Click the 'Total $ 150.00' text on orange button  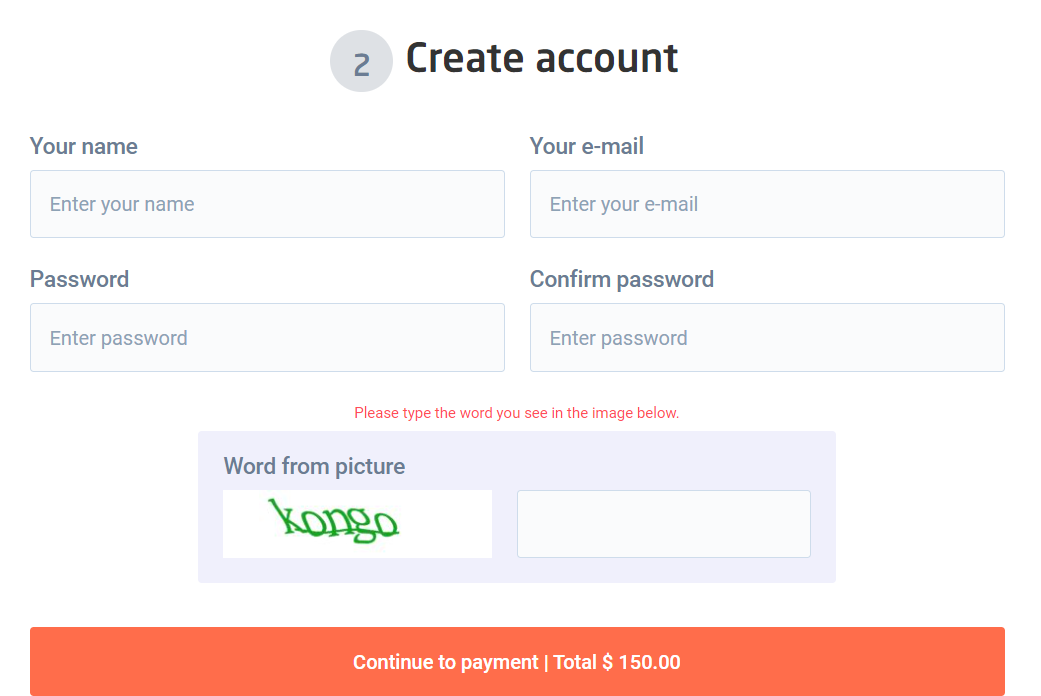pyautogui.click(x=617, y=662)
